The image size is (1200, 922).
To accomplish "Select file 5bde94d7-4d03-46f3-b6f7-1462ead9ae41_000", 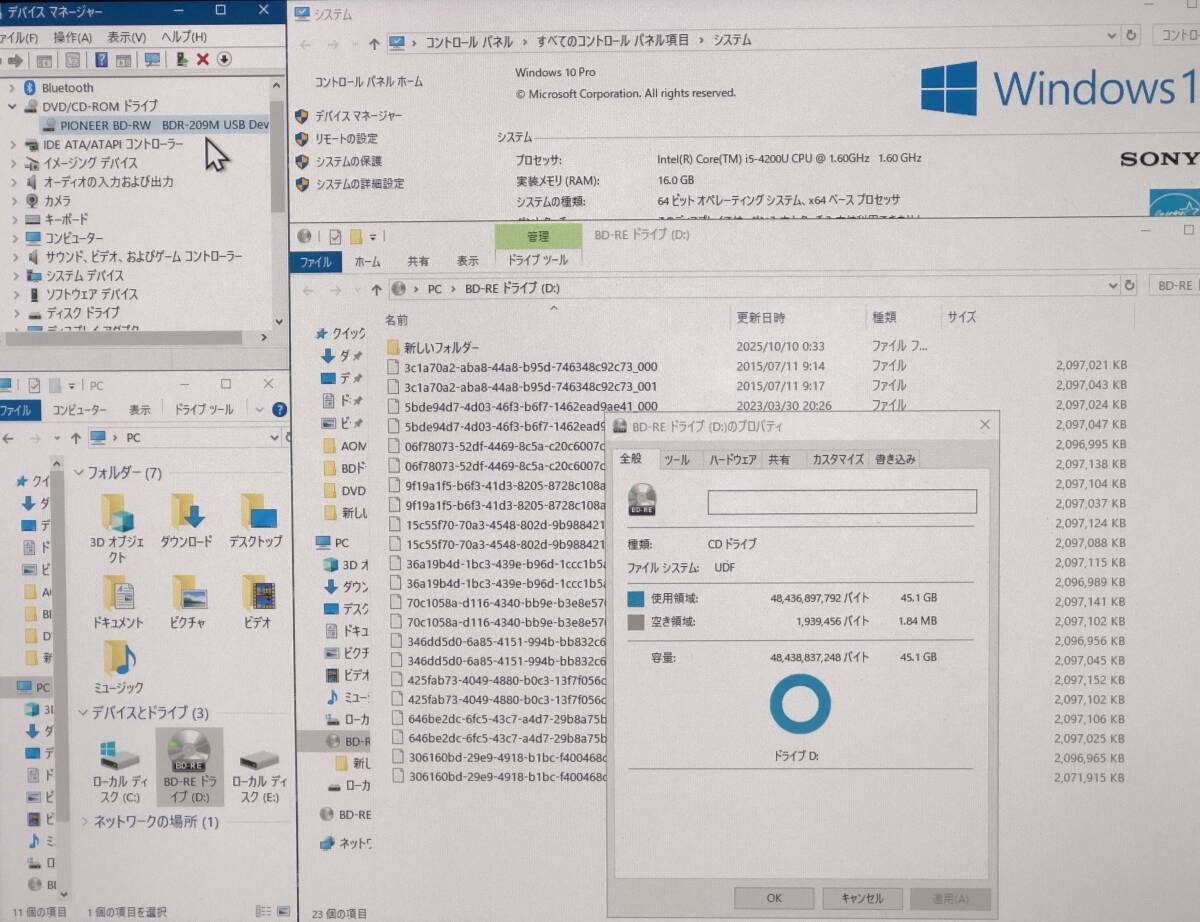I will (530, 406).
